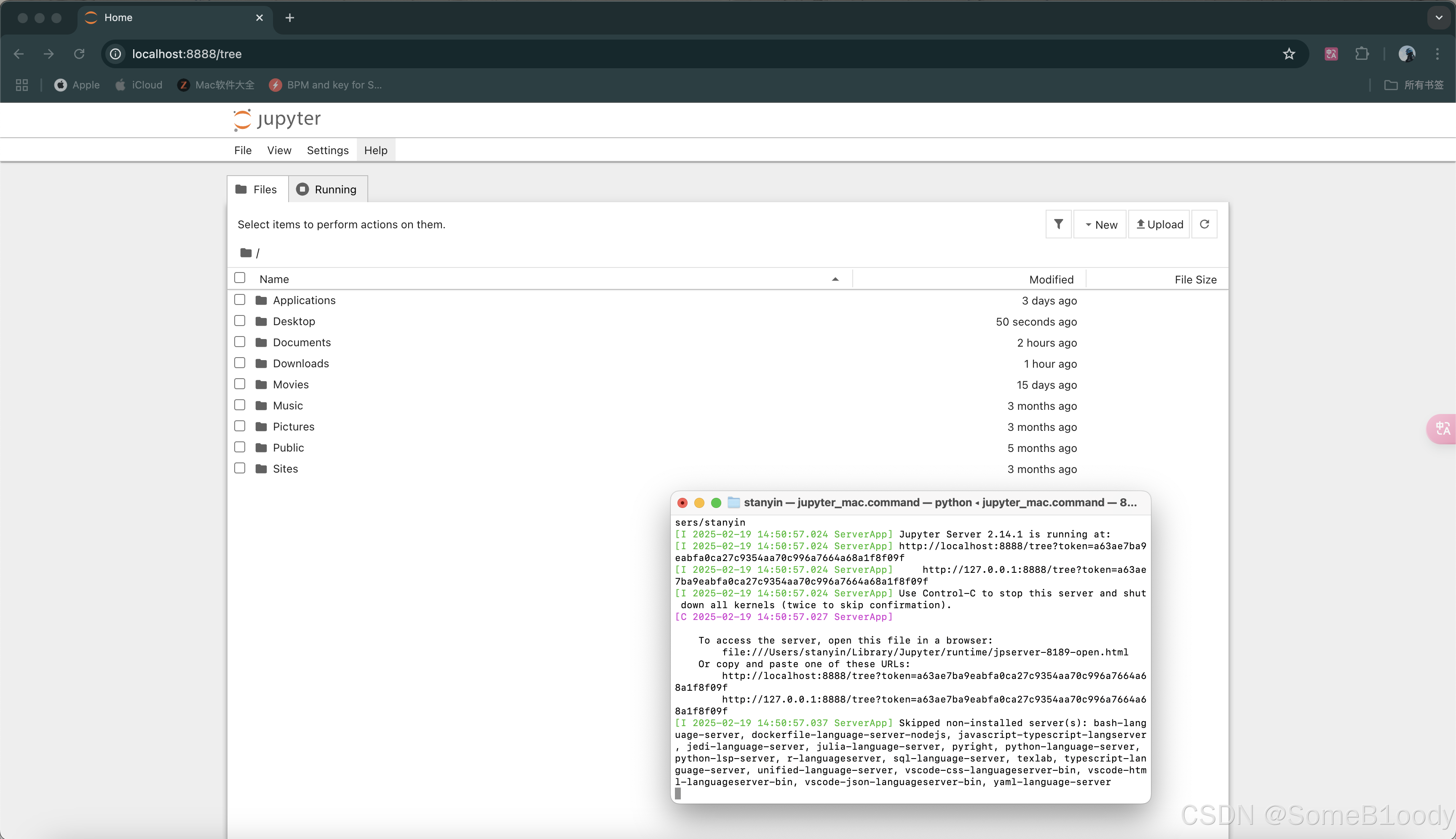View site information icon in address bar
The height and width of the screenshot is (839, 1456).
coord(115,53)
